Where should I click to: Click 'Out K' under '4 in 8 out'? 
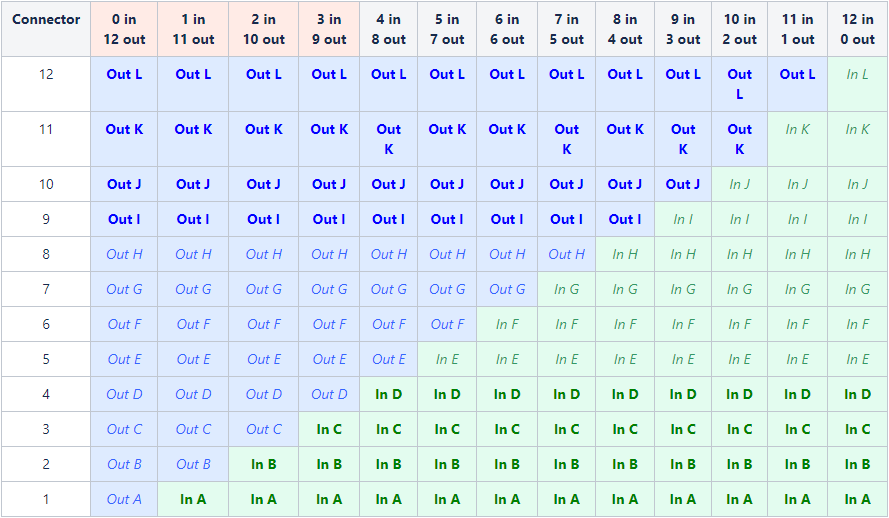388,139
